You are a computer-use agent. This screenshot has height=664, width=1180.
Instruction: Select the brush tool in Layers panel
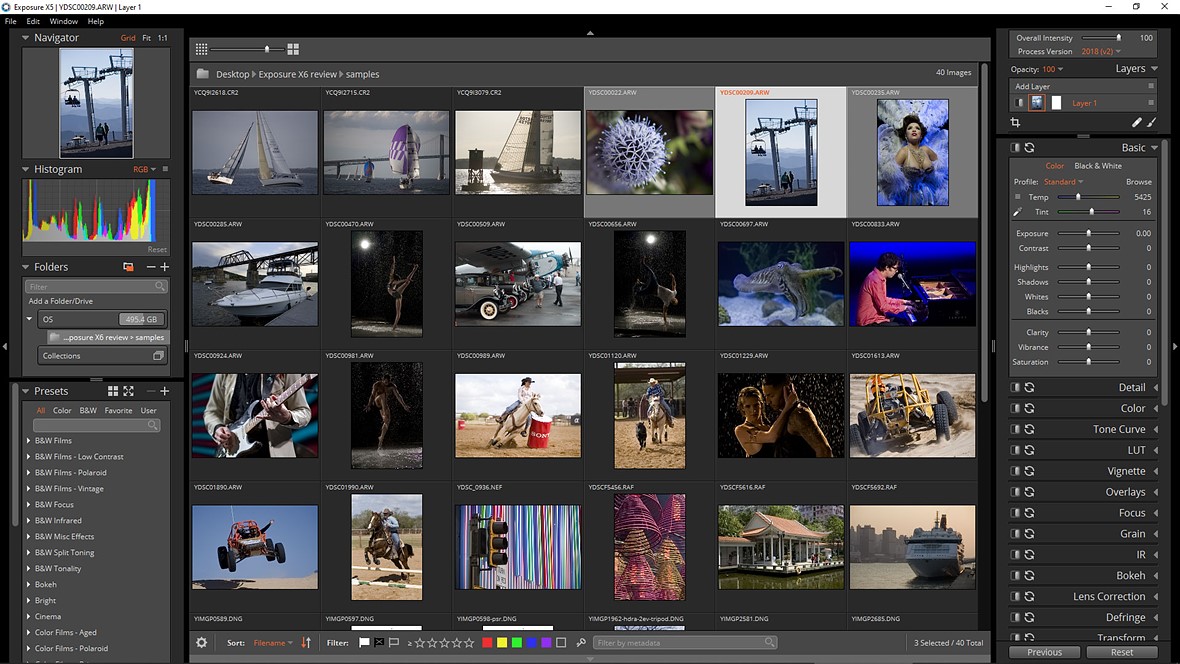click(x=1151, y=123)
